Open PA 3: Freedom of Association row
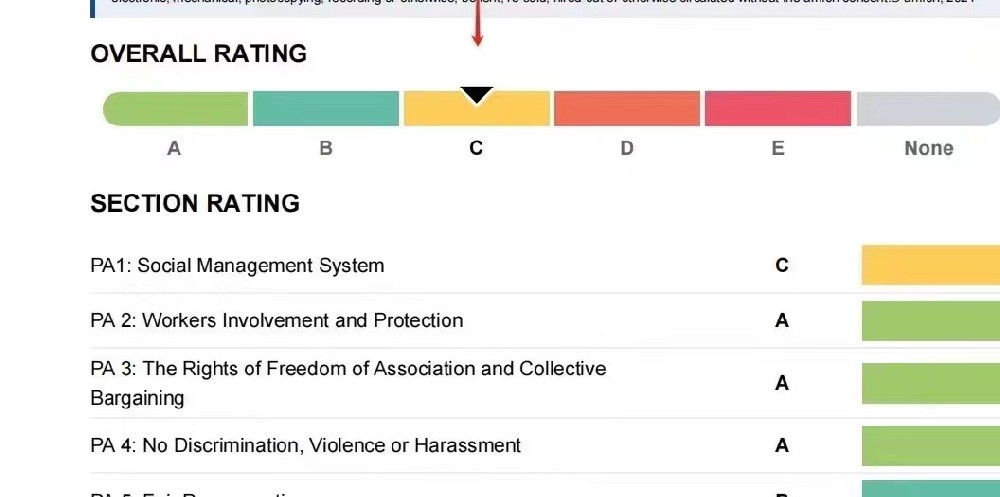The image size is (1000, 497). pos(545,383)
